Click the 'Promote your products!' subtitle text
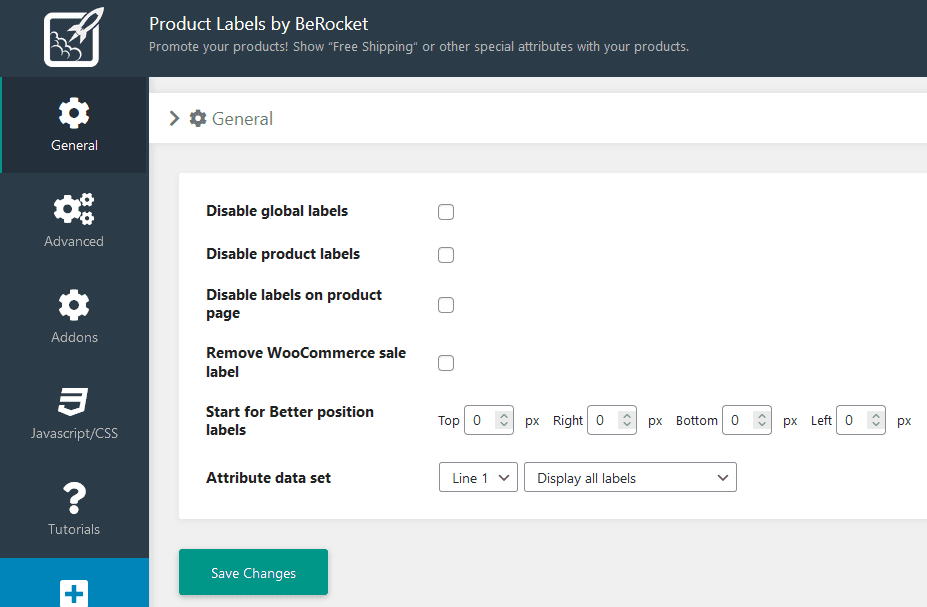 pos(419,47)
